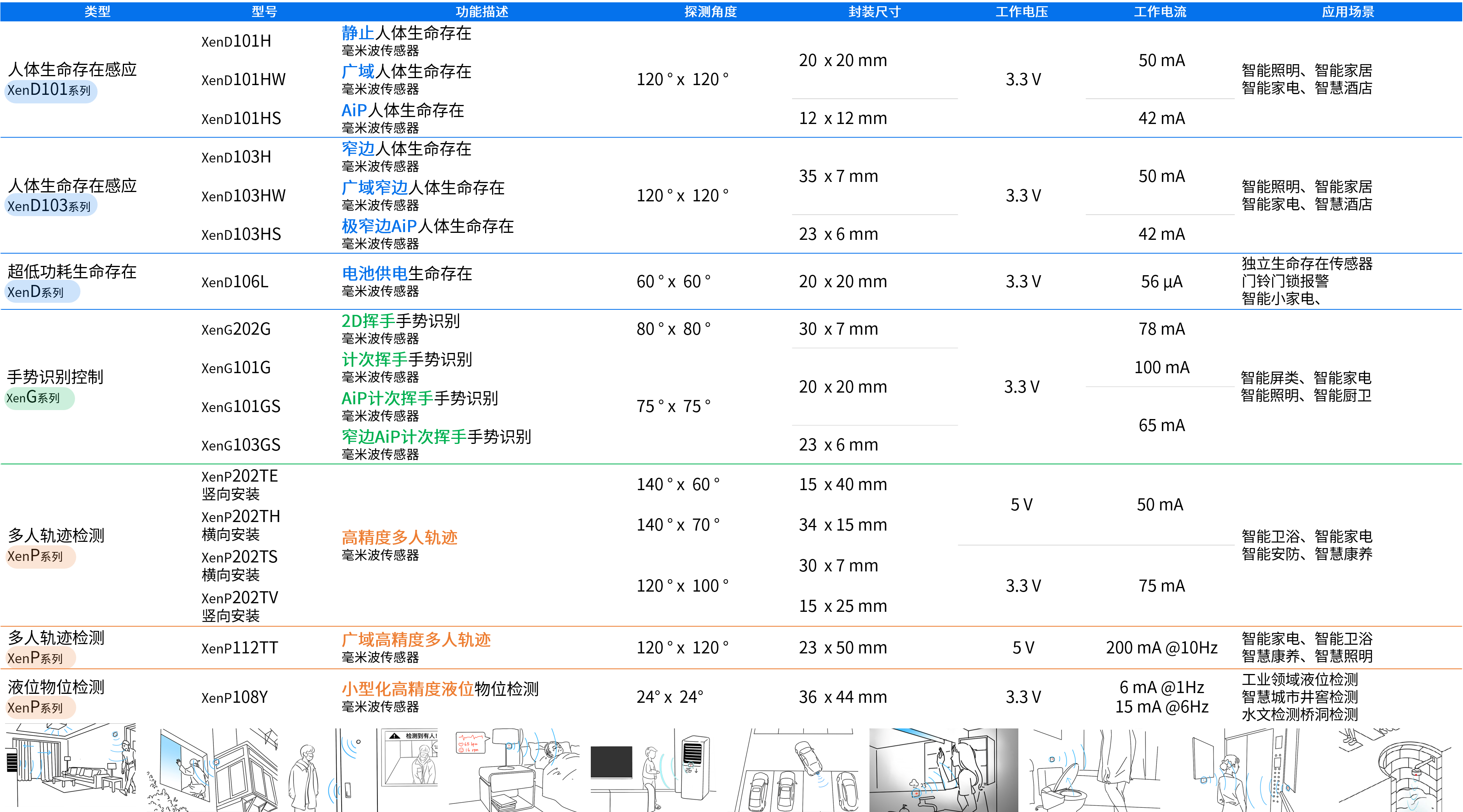
Task: Click the XenP112TT model name
Action: pos(240,648)
